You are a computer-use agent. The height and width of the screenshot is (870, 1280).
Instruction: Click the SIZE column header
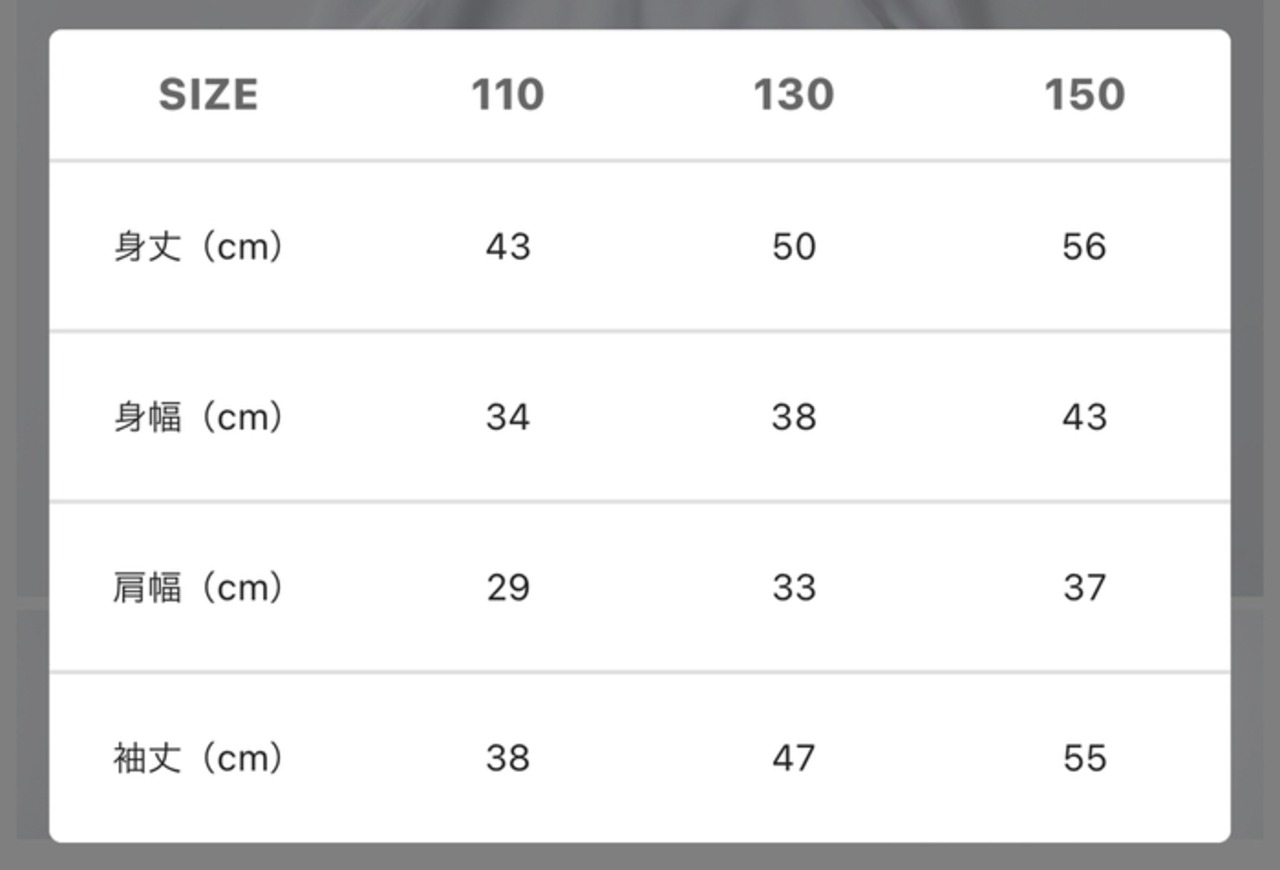coord(208,95)
